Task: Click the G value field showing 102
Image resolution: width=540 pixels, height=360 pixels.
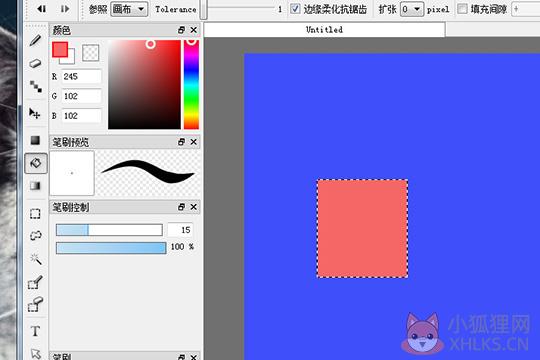Action: [x=81, y=96]
